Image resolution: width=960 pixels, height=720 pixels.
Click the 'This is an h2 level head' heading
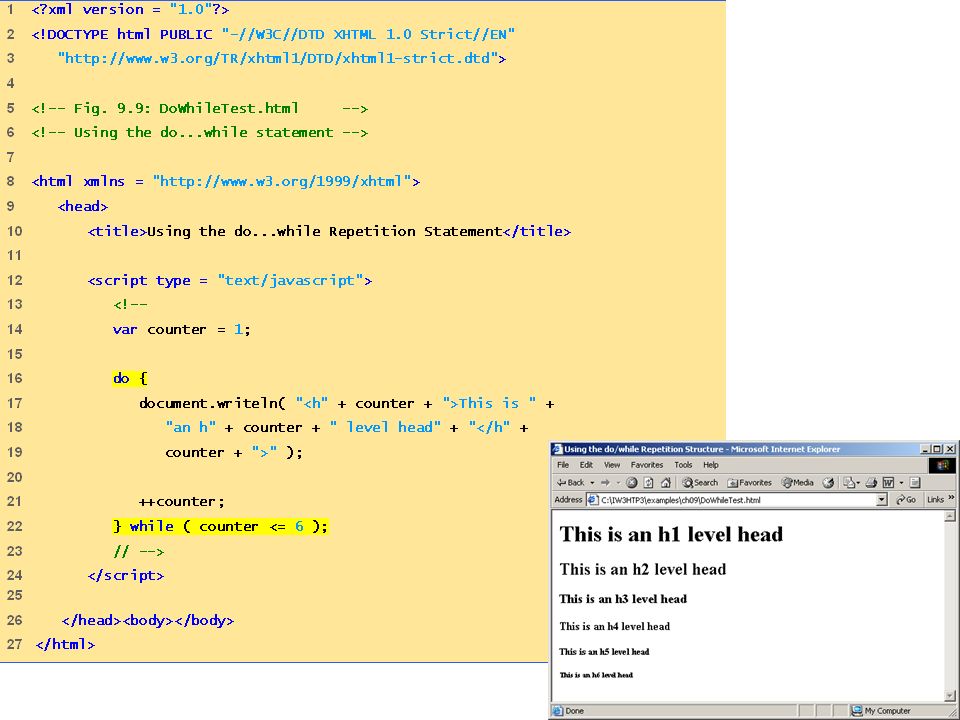(x=642, y=569)
